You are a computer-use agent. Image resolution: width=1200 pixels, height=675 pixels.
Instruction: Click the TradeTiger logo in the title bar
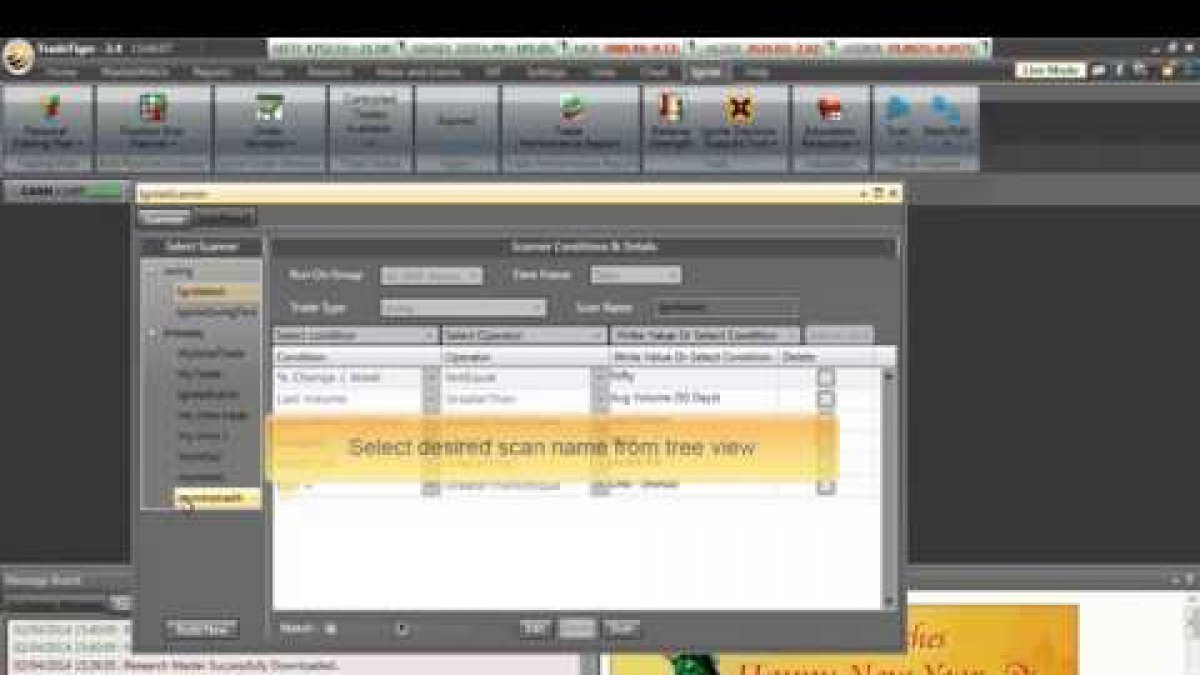[x=17, y=56]
